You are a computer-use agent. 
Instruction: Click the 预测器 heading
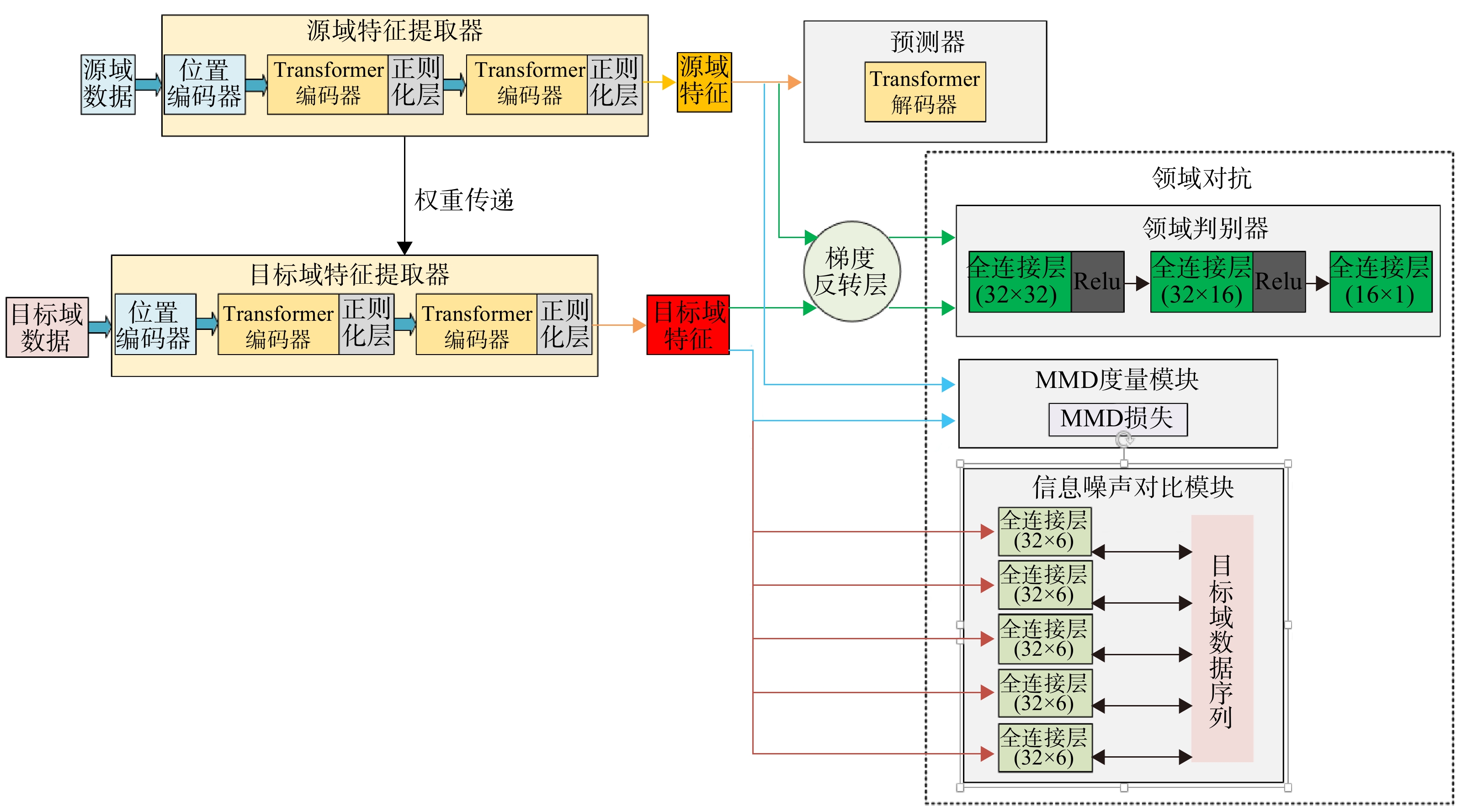click(x=928, y=42)
